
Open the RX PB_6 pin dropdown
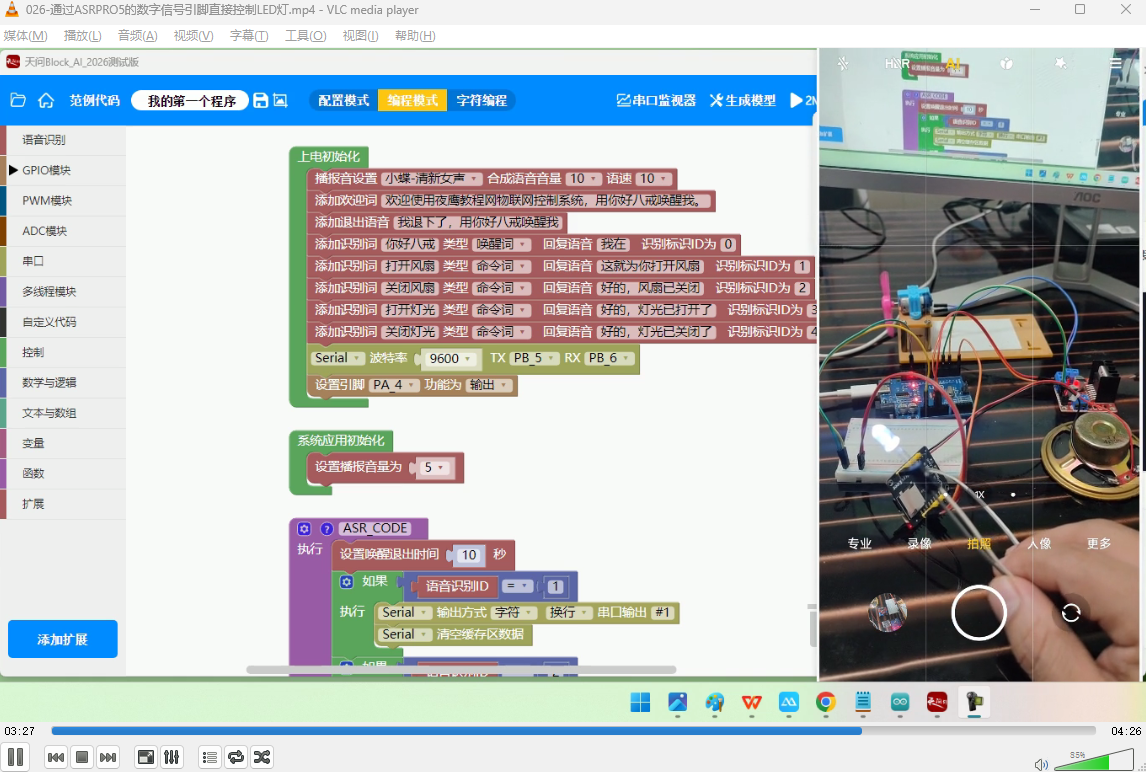[610, 358]
